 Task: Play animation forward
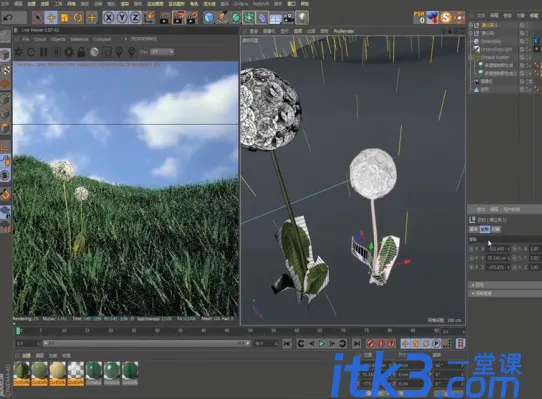coord(322,343)
